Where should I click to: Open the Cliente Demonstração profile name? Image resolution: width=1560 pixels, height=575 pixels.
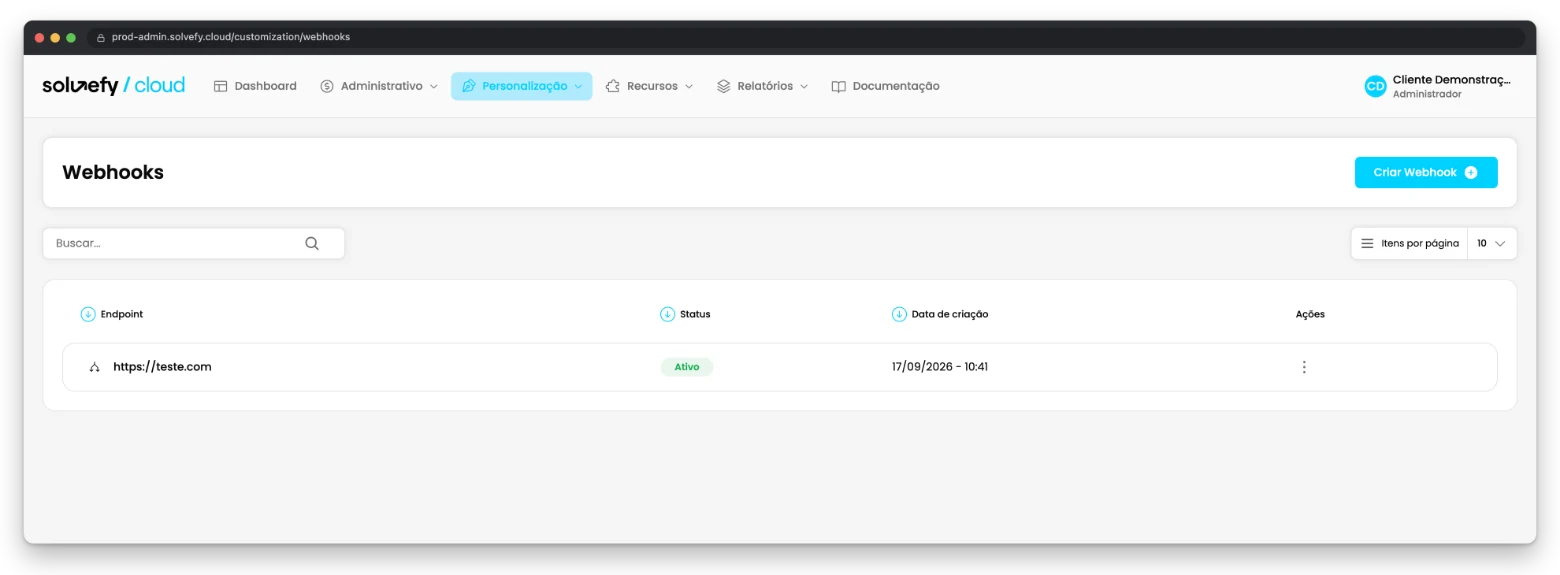(1452, 79)
